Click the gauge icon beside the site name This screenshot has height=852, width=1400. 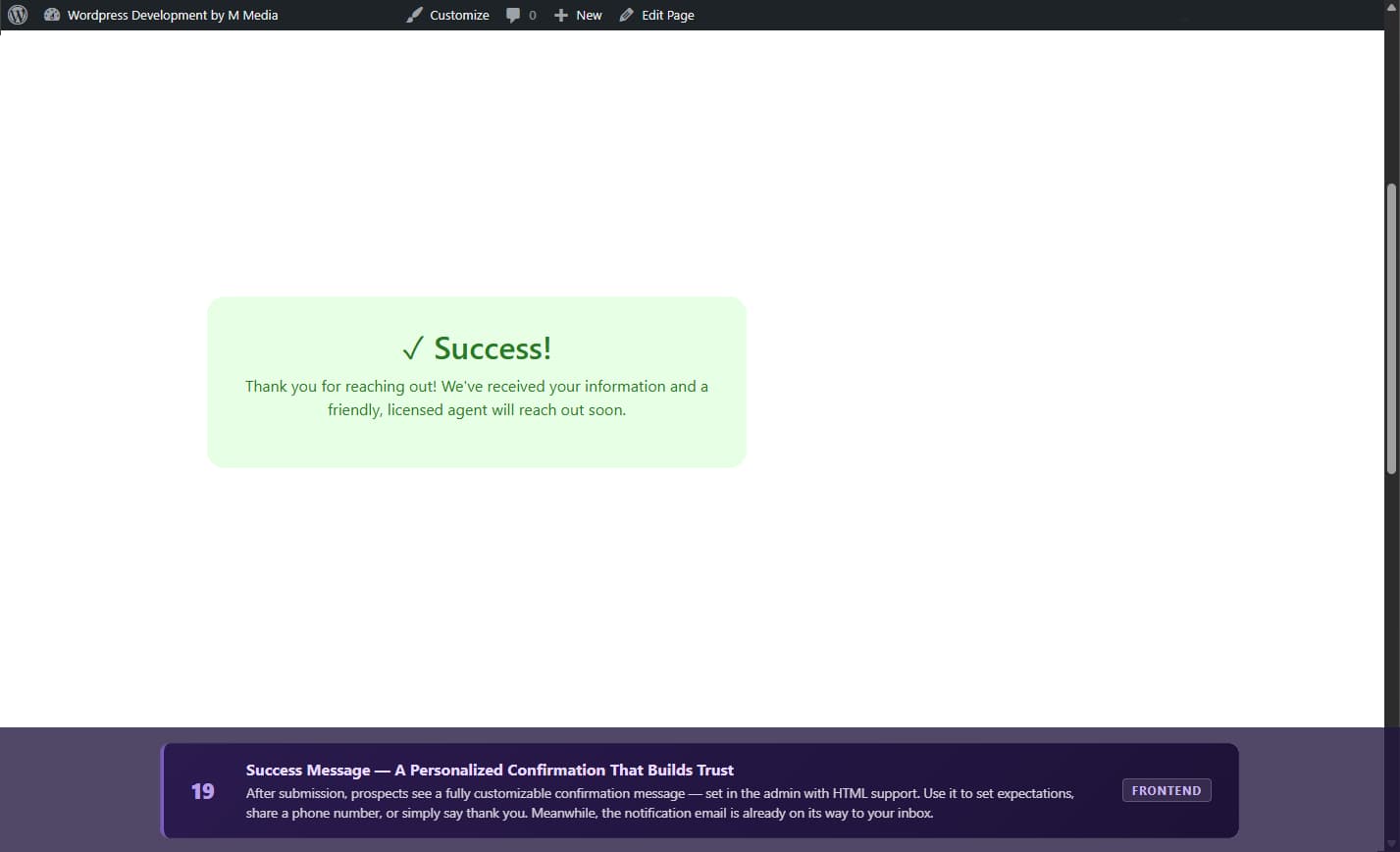point(52,15)
